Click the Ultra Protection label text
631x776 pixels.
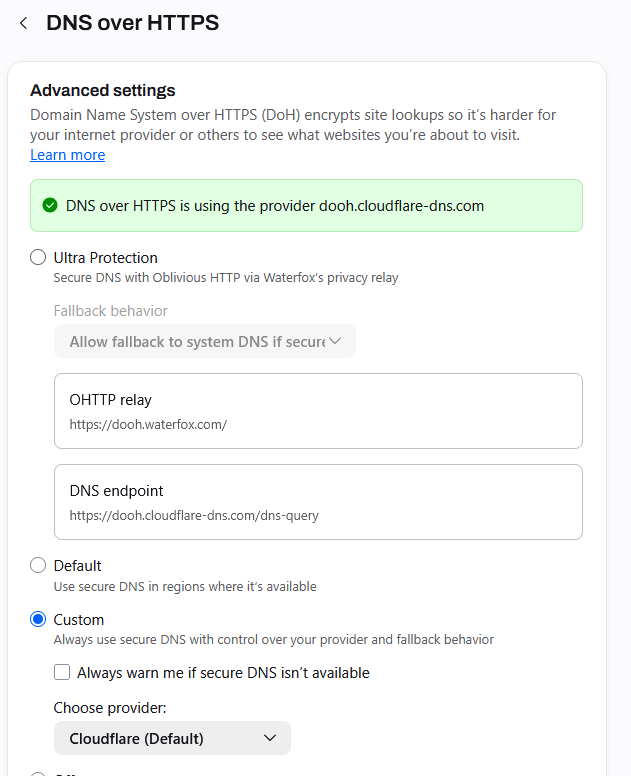coord(105,258)
